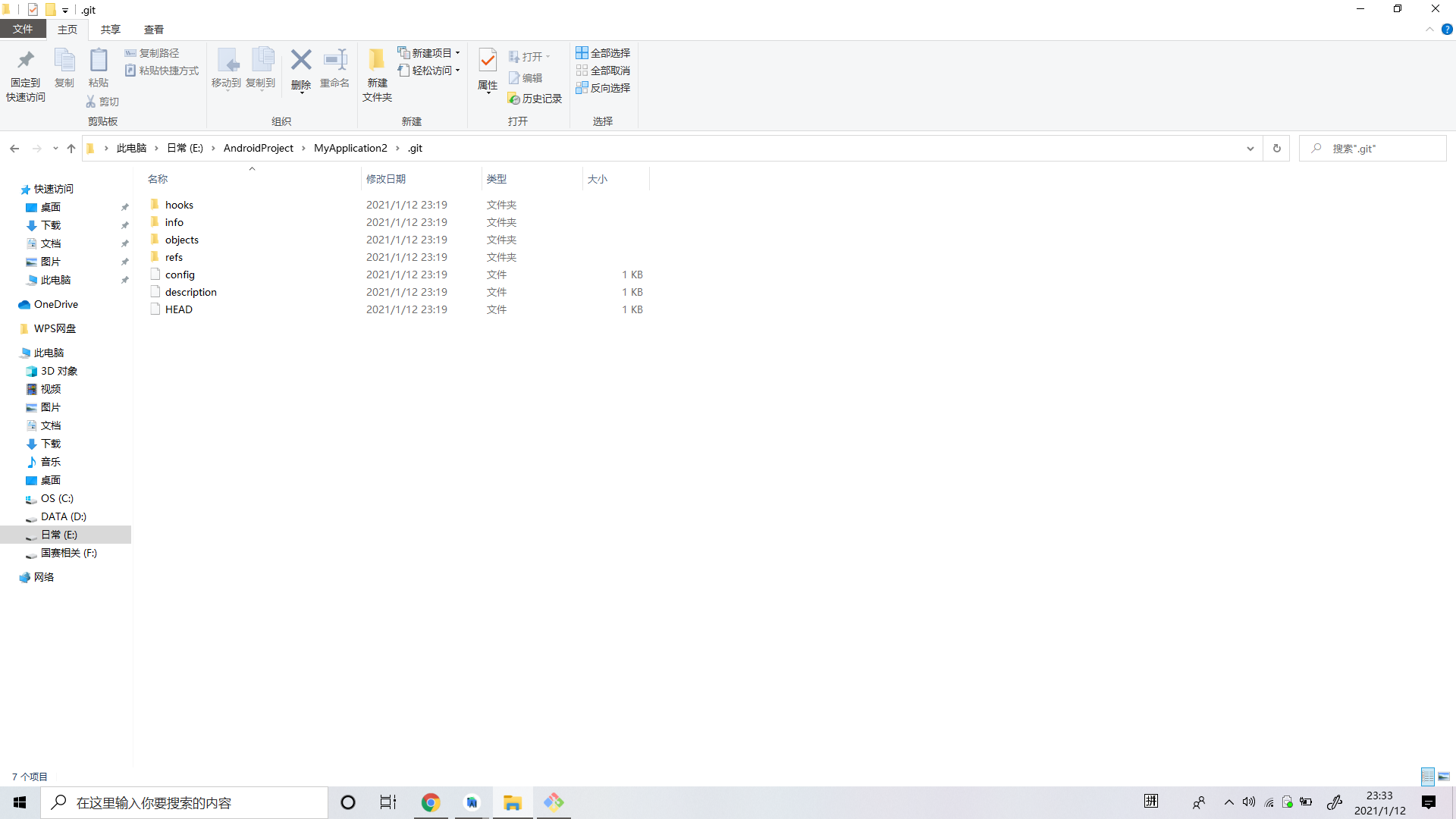Sort by Date Modified (修改日期) column header

coord(386,179)
